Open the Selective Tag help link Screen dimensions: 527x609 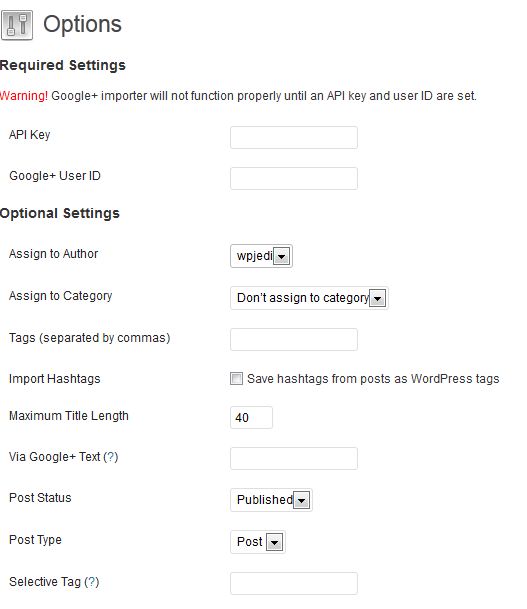[x=92, y=582]
